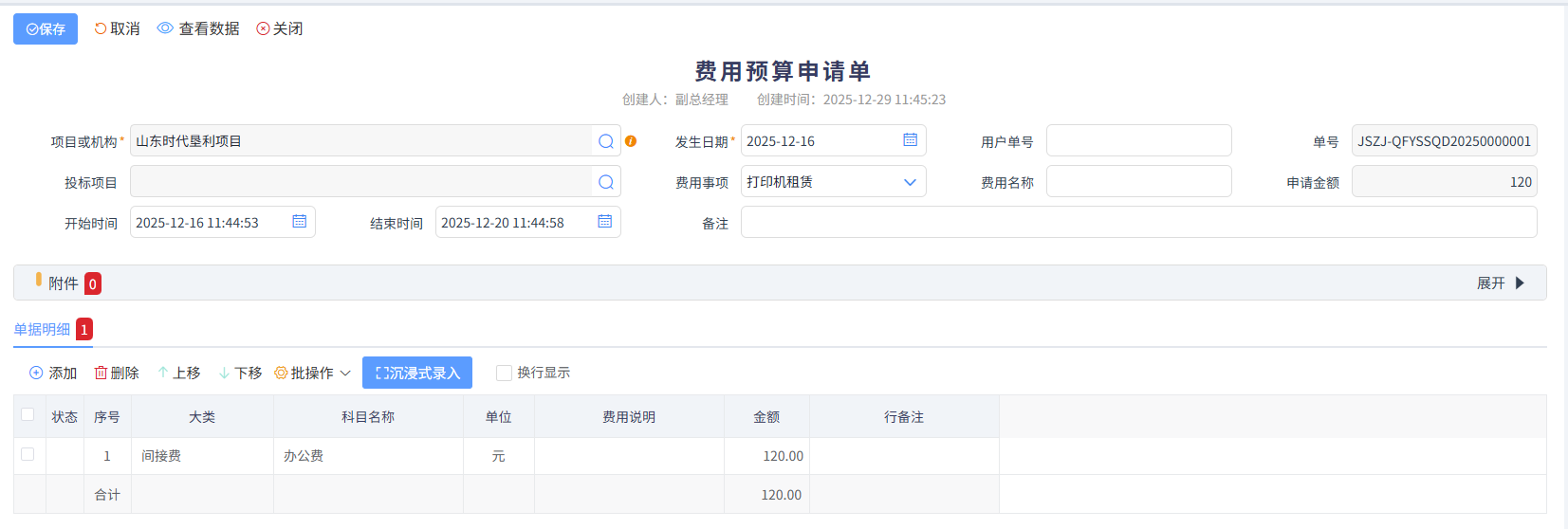Expand the 附件 section with 展开
Viewport: 1568px width, 529px height.
click(x=1500, y=283)
